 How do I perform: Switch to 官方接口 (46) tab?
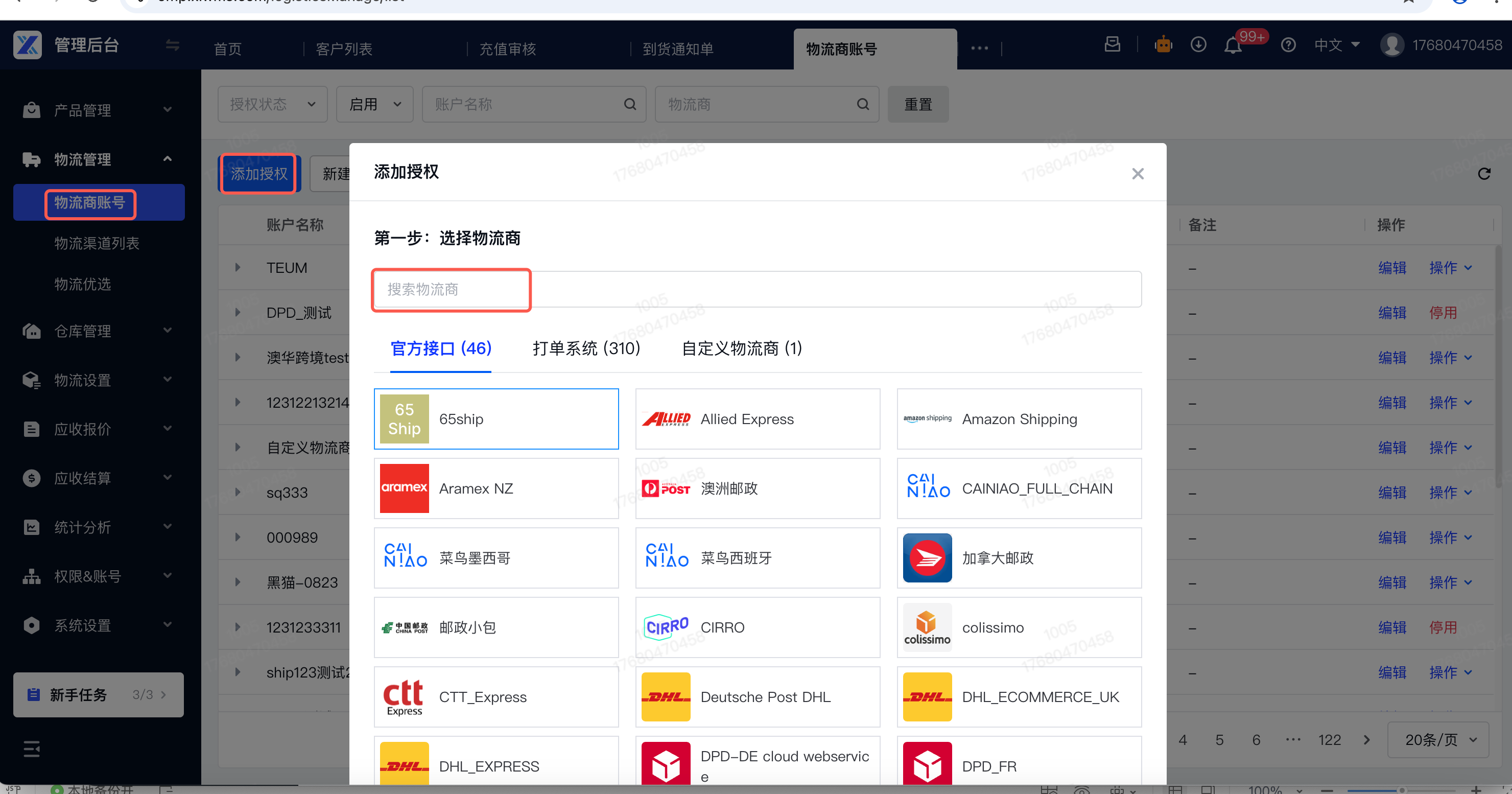441,349
